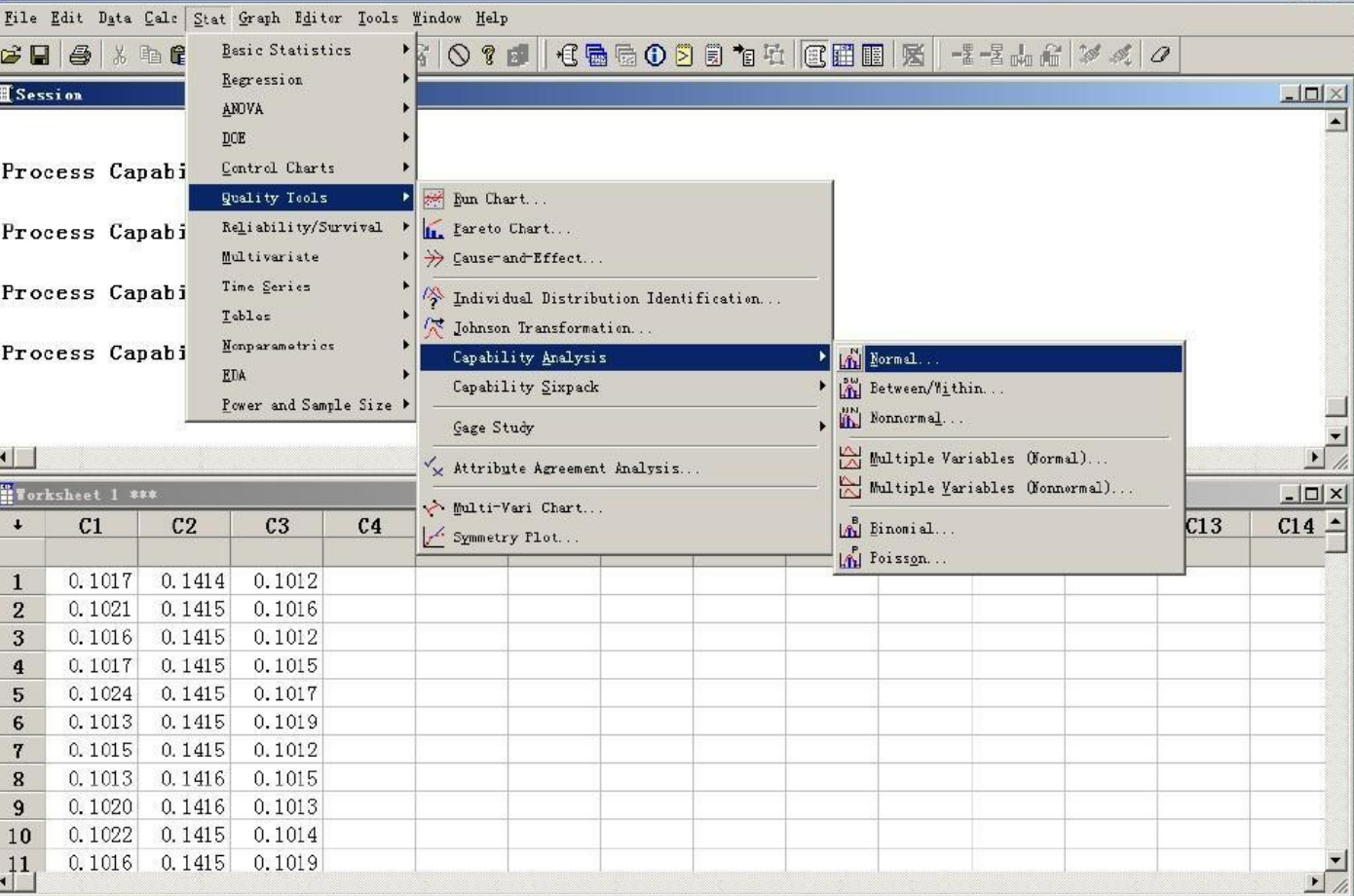Expand the Basic Statistics submenu
This screenshot has height=896, width=1354.
pos(301,50)
